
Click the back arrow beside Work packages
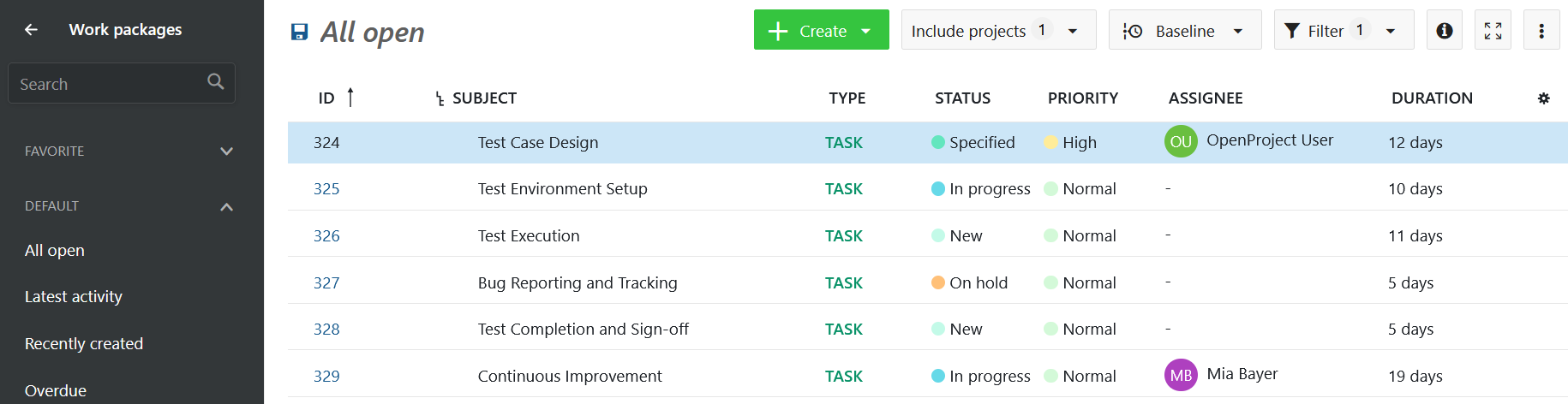pyautogui.click(x=31, y=30)
